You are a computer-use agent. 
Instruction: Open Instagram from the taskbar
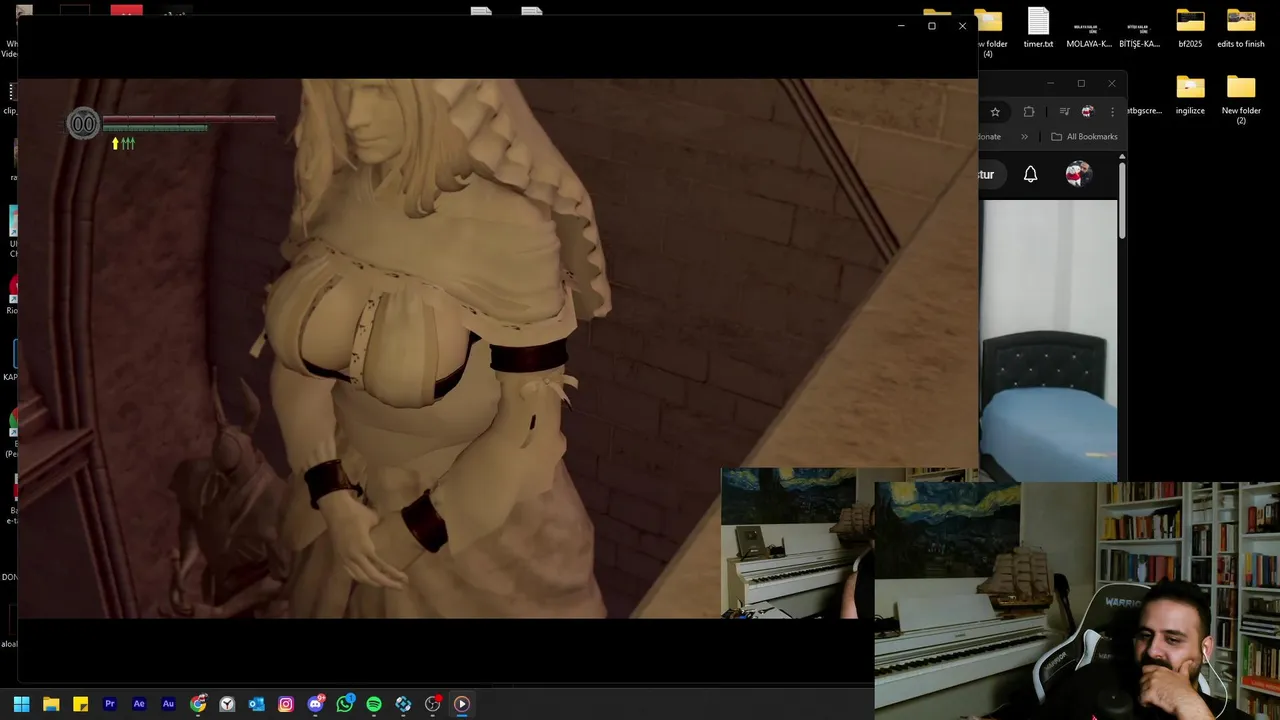click(x=286, y=704)
